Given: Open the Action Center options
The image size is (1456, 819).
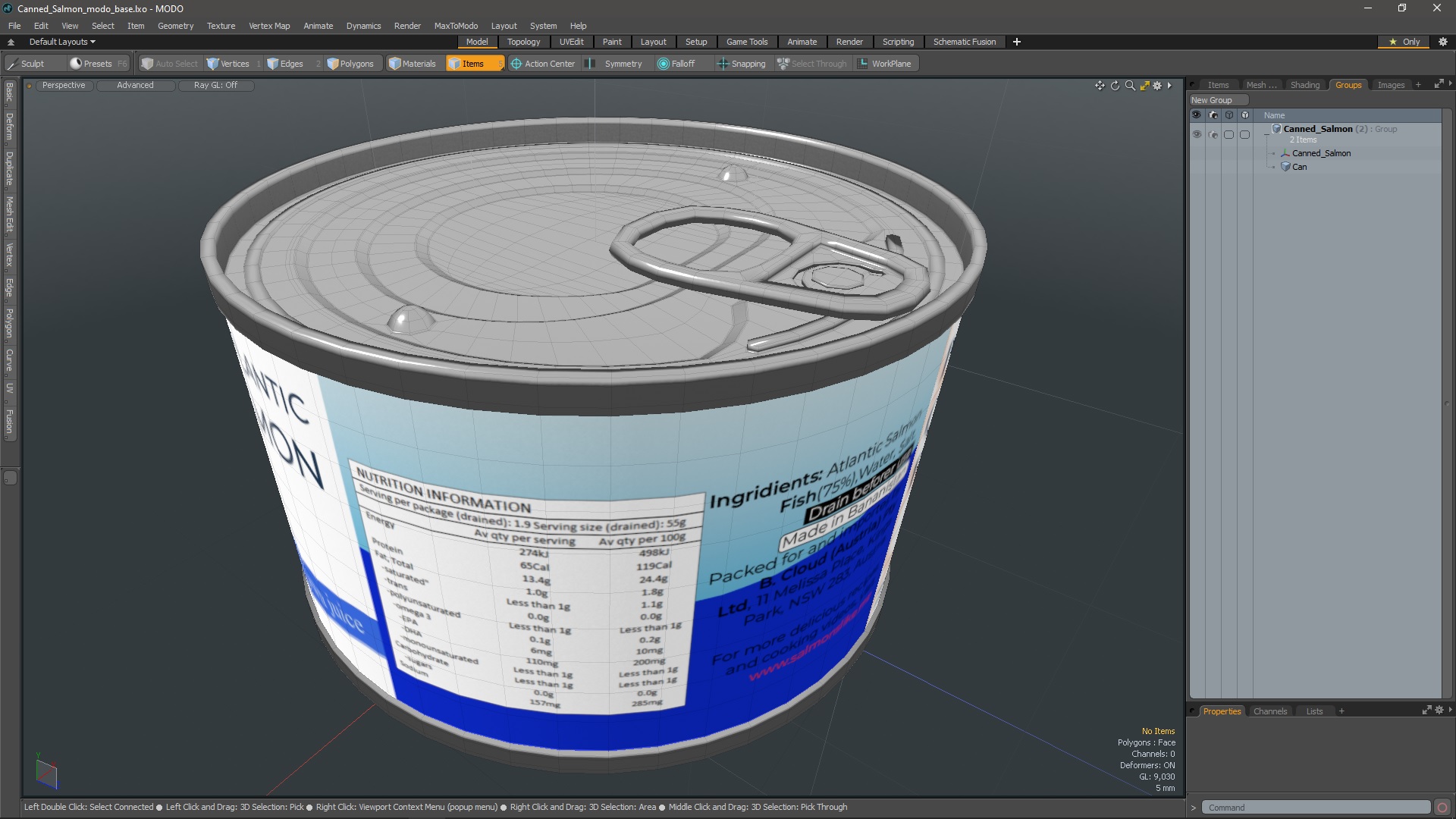Looking at the screenshot, I should [543, 64].
